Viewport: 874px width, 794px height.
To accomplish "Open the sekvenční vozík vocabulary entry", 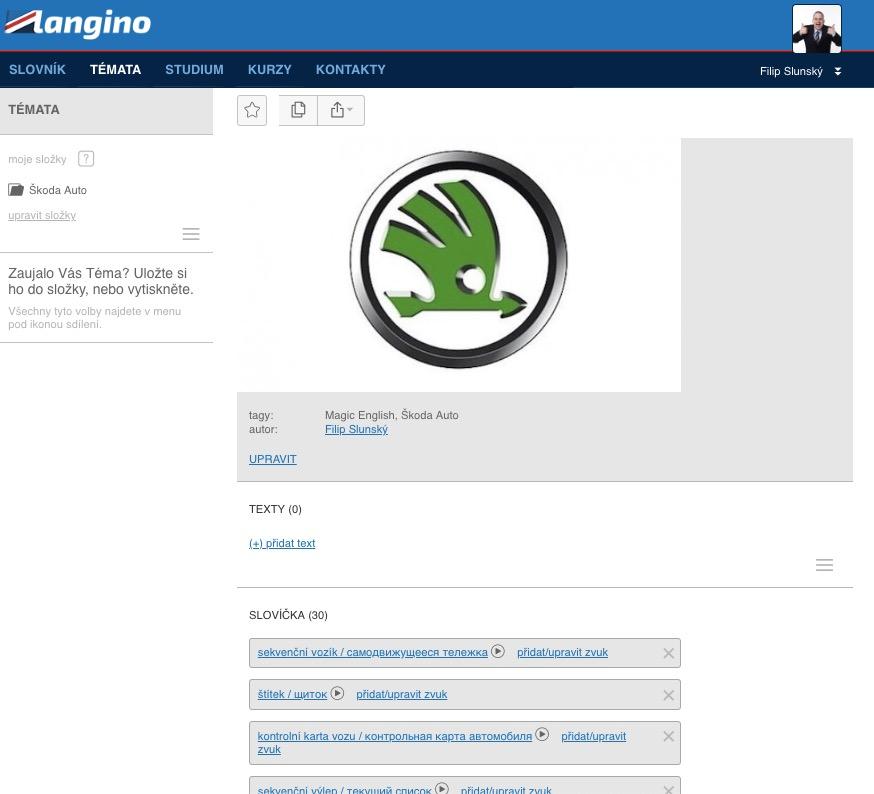I will (x=372, y=652).
